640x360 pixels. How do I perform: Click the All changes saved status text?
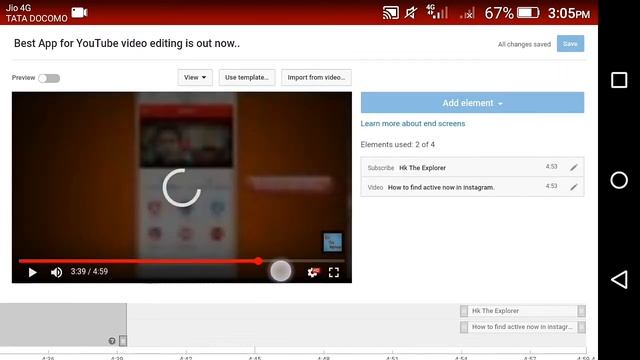point(524,44)
